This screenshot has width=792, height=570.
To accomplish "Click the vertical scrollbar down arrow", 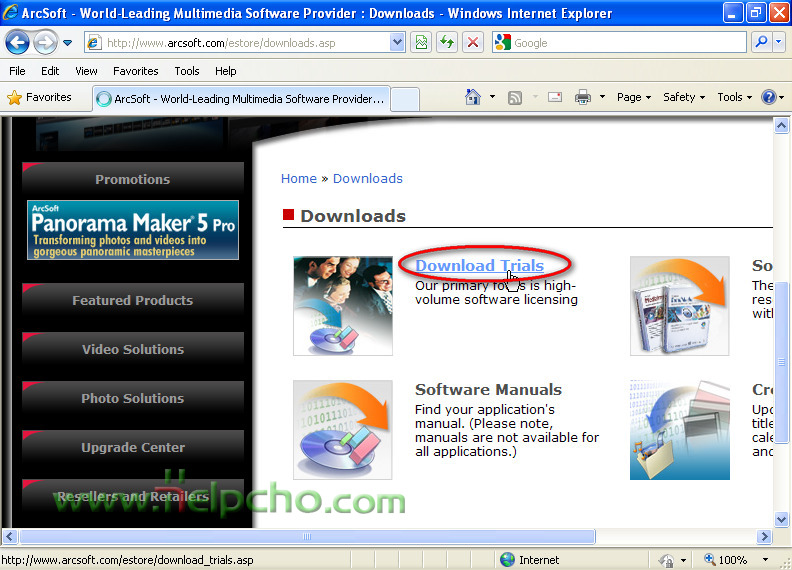I will (781, 519).
